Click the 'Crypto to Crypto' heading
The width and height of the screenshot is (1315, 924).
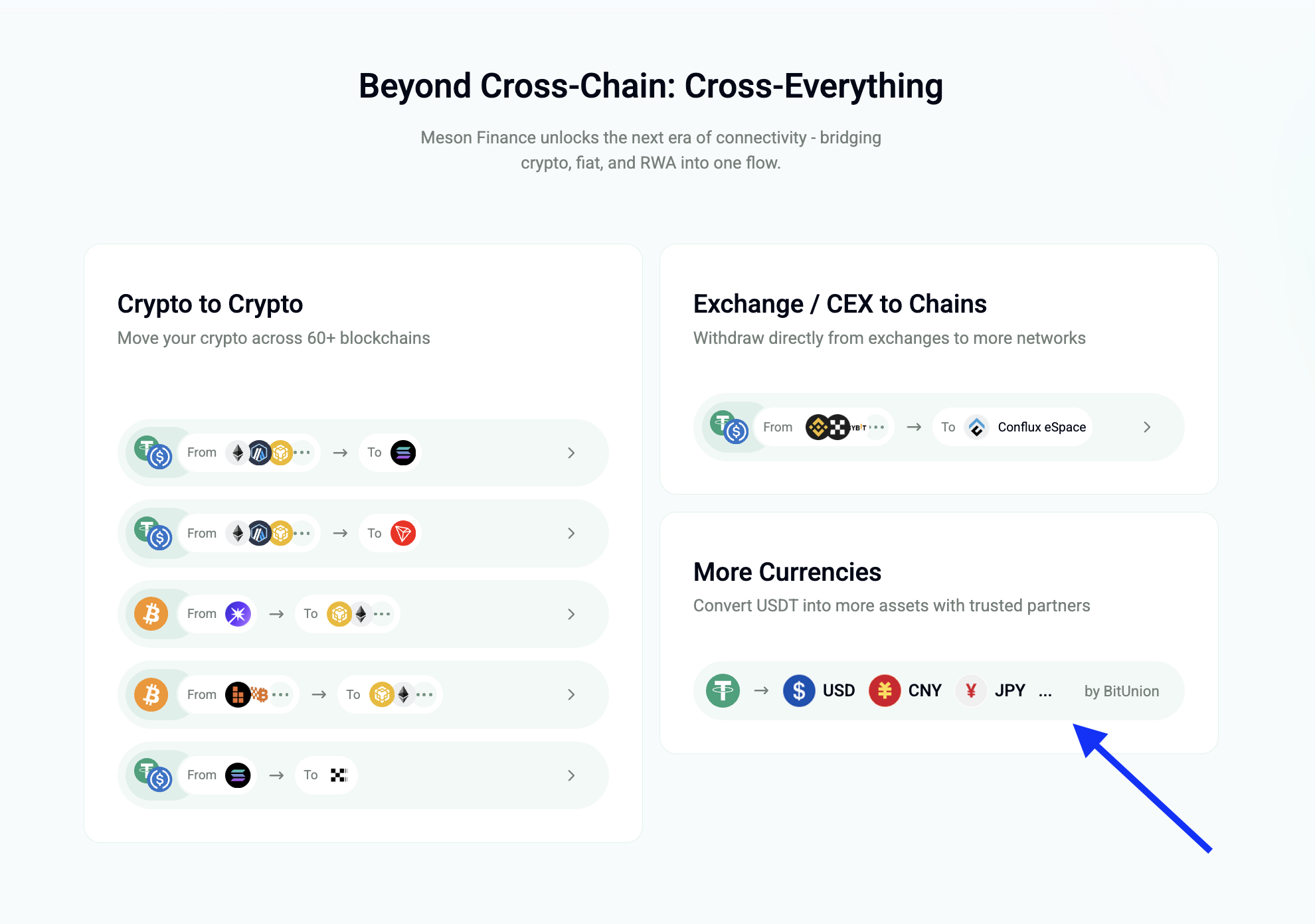click(210, 304)
